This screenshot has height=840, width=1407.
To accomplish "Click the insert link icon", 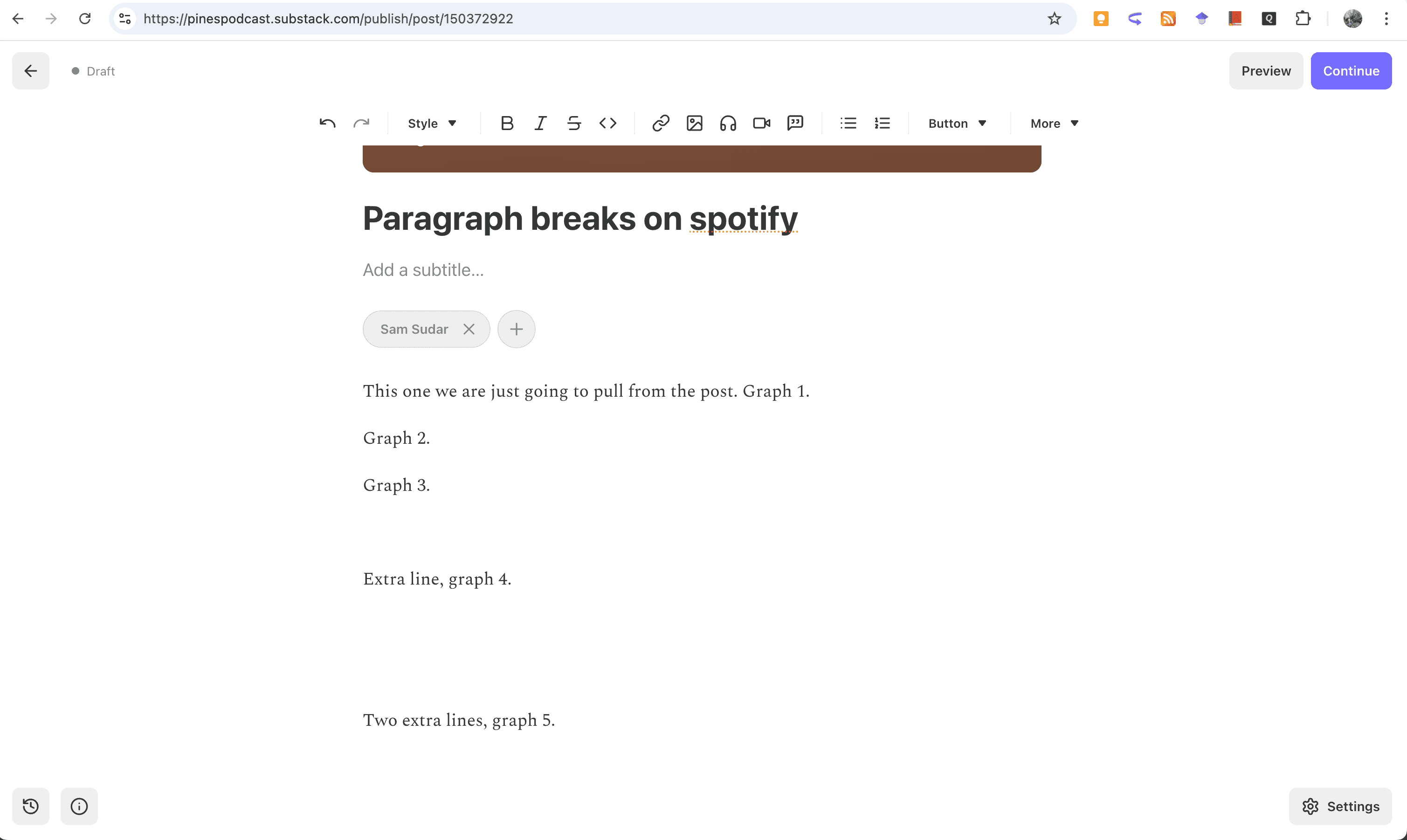I will tap(661, 124).
